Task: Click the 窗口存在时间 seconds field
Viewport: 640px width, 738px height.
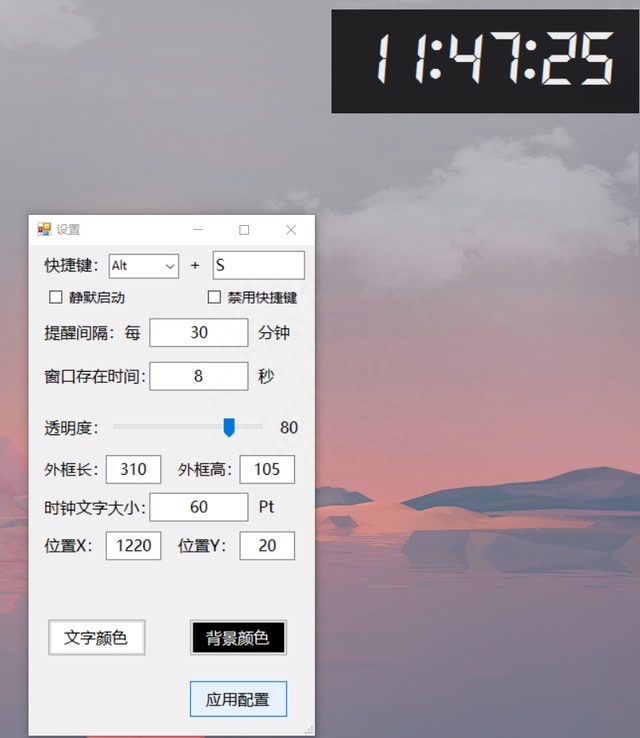Action: click(x=199, y=377)
